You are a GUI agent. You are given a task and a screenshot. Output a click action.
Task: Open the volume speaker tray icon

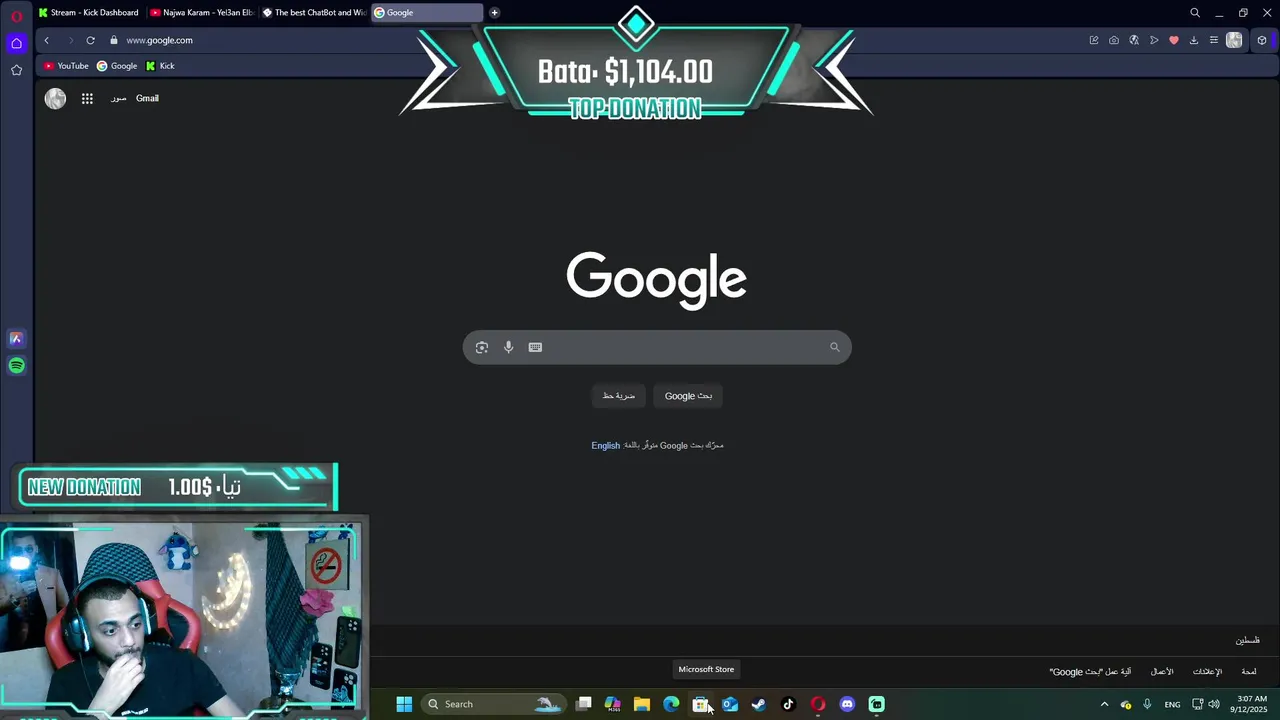(x=1214, y=704)
